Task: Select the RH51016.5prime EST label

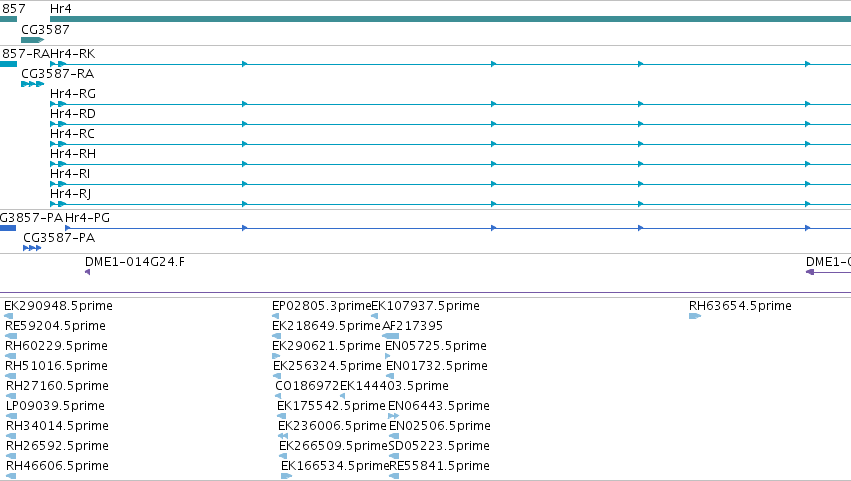Action: pyautogui.click(x=56, y=366)
